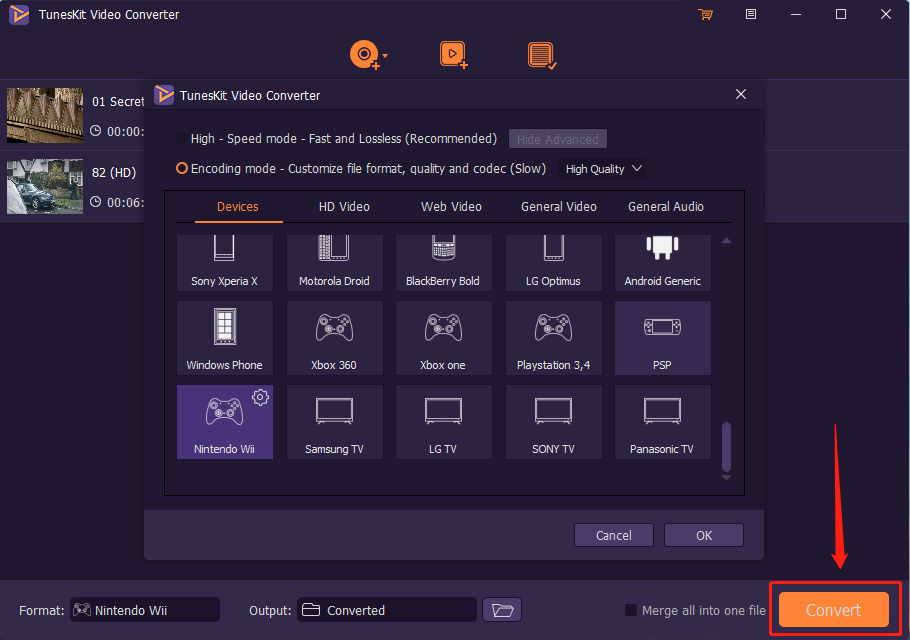Open the converted list icon
The width and height of the screenshot is (910, 640).
click(x=542, y=55)
